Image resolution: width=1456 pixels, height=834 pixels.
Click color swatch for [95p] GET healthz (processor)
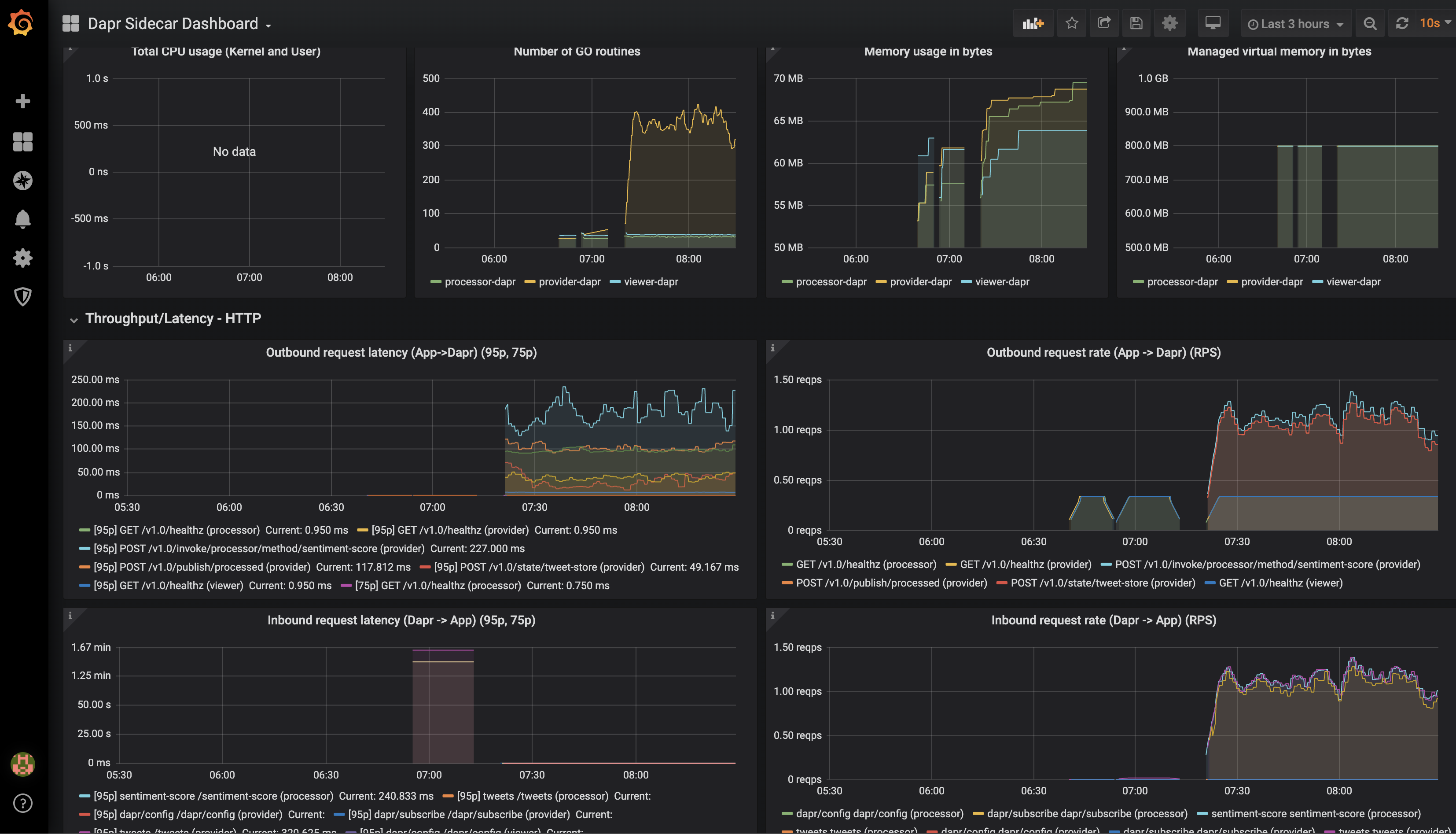click(84, 531)
